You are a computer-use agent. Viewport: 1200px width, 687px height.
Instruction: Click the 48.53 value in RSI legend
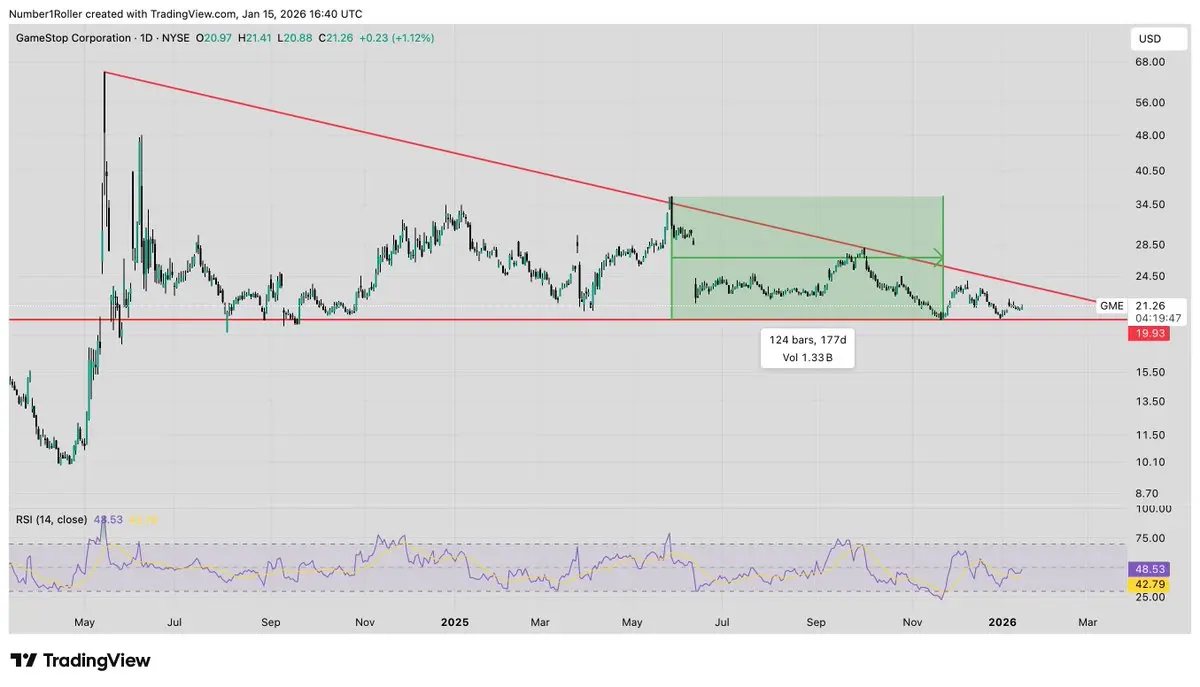coord(108,519)
